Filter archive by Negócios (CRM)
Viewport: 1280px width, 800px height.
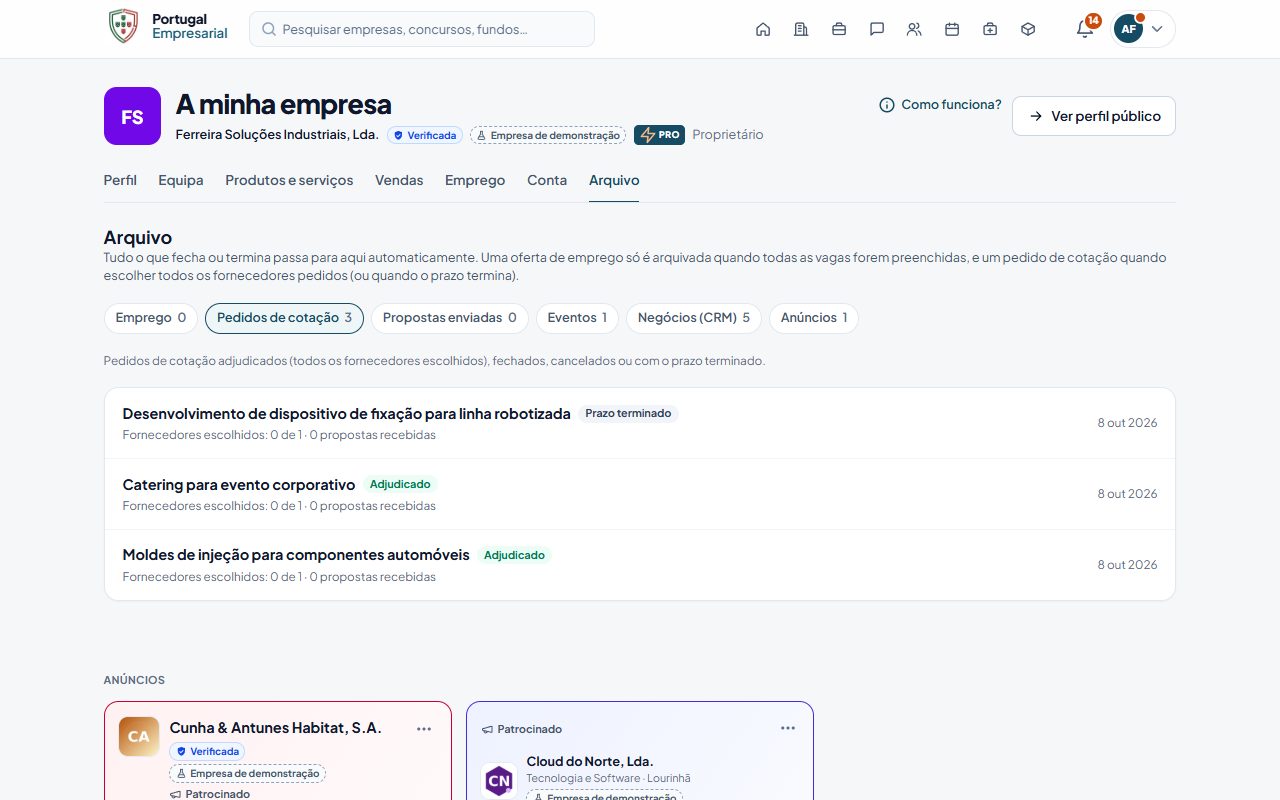(x=694, y=318)
